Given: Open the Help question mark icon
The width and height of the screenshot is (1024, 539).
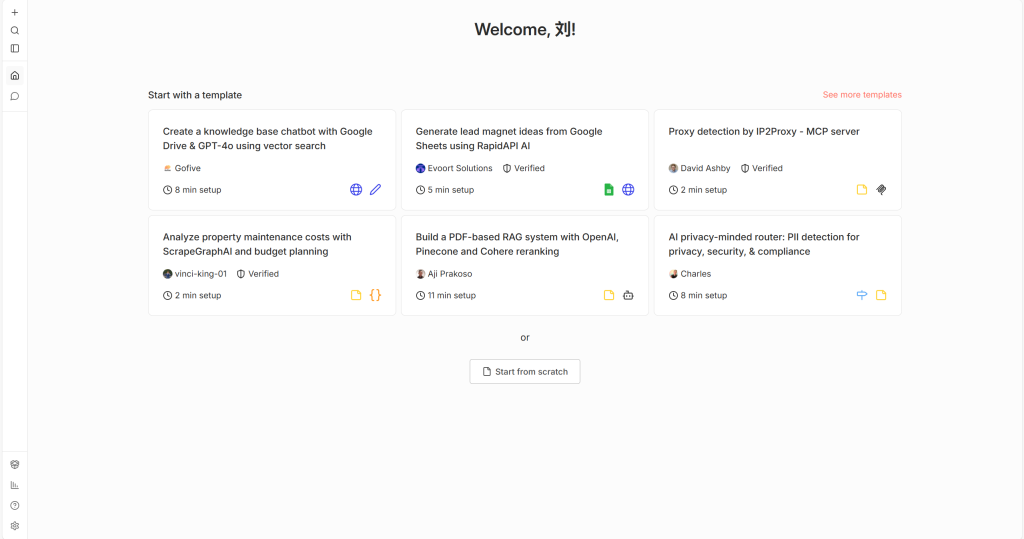Looking at the screenshot, I should tap(15, 505).
